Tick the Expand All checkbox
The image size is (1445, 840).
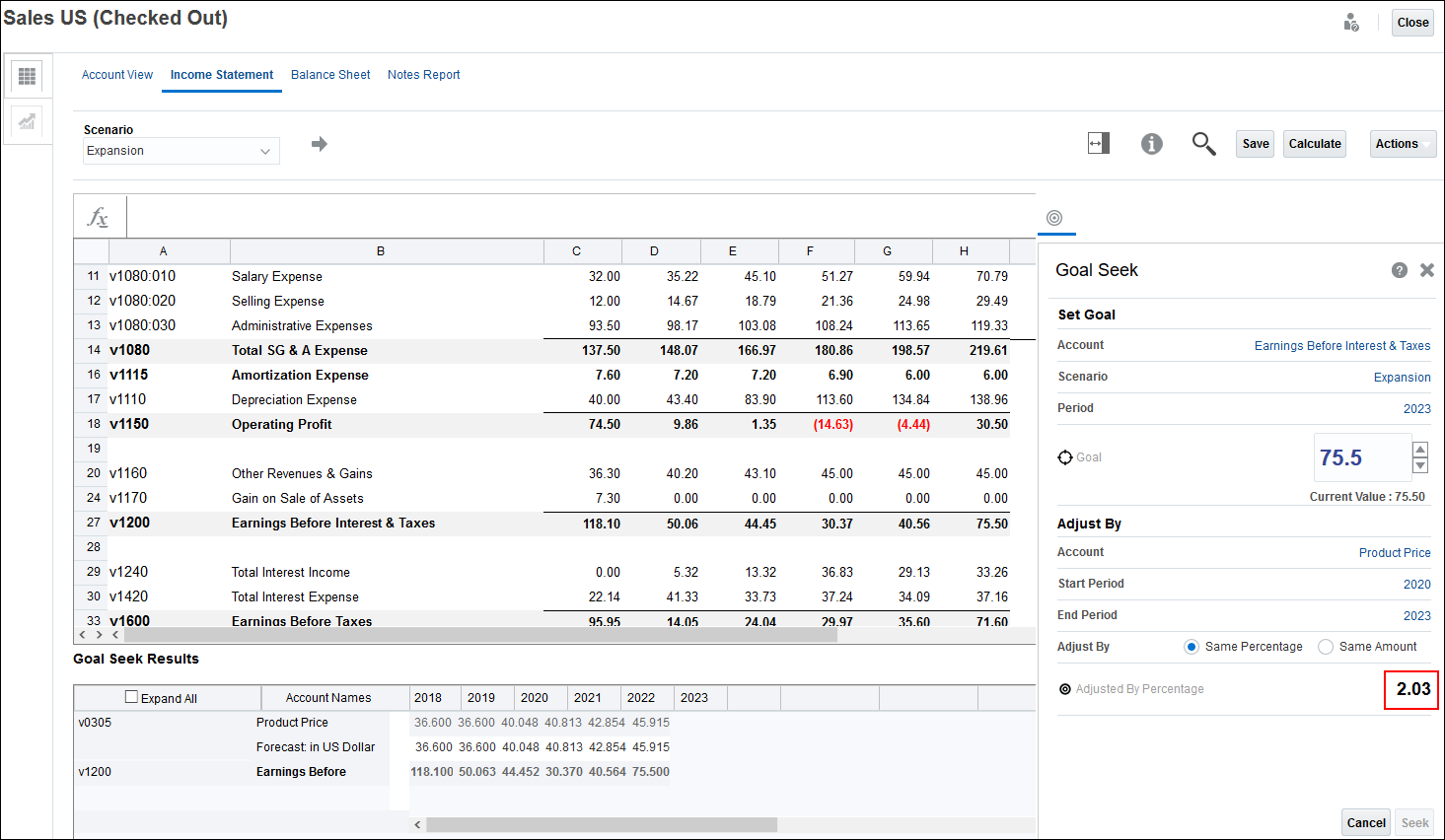pyautogui.click(x=131, y=697)
